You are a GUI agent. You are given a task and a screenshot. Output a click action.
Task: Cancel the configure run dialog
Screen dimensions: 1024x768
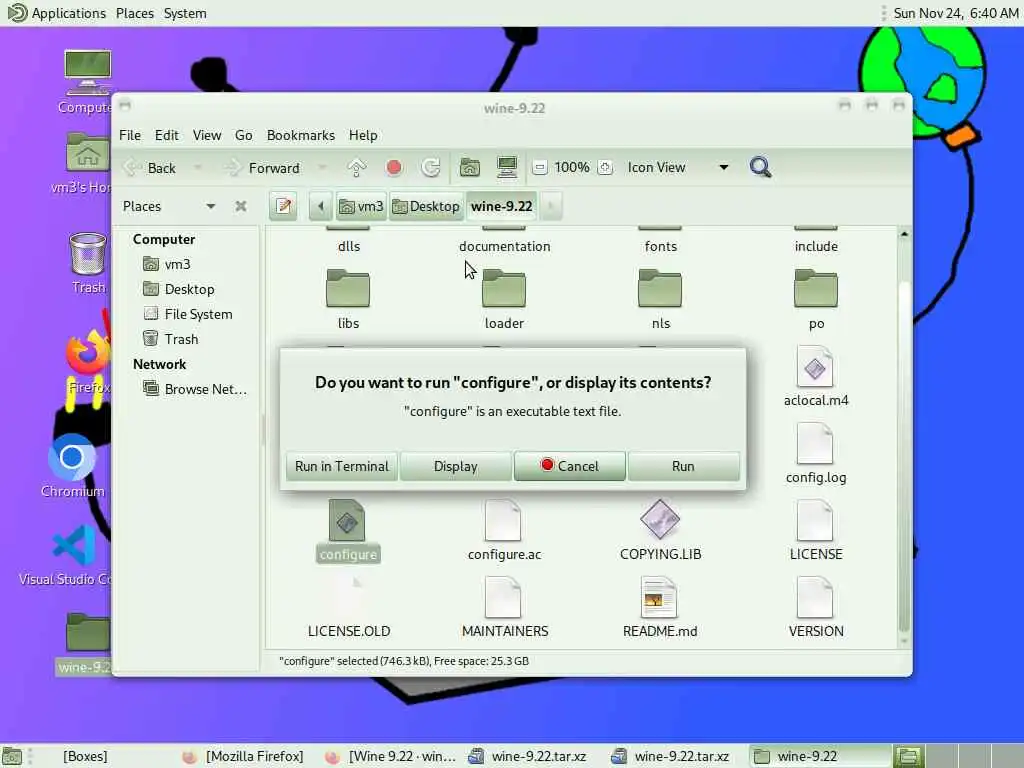(569, 466)
